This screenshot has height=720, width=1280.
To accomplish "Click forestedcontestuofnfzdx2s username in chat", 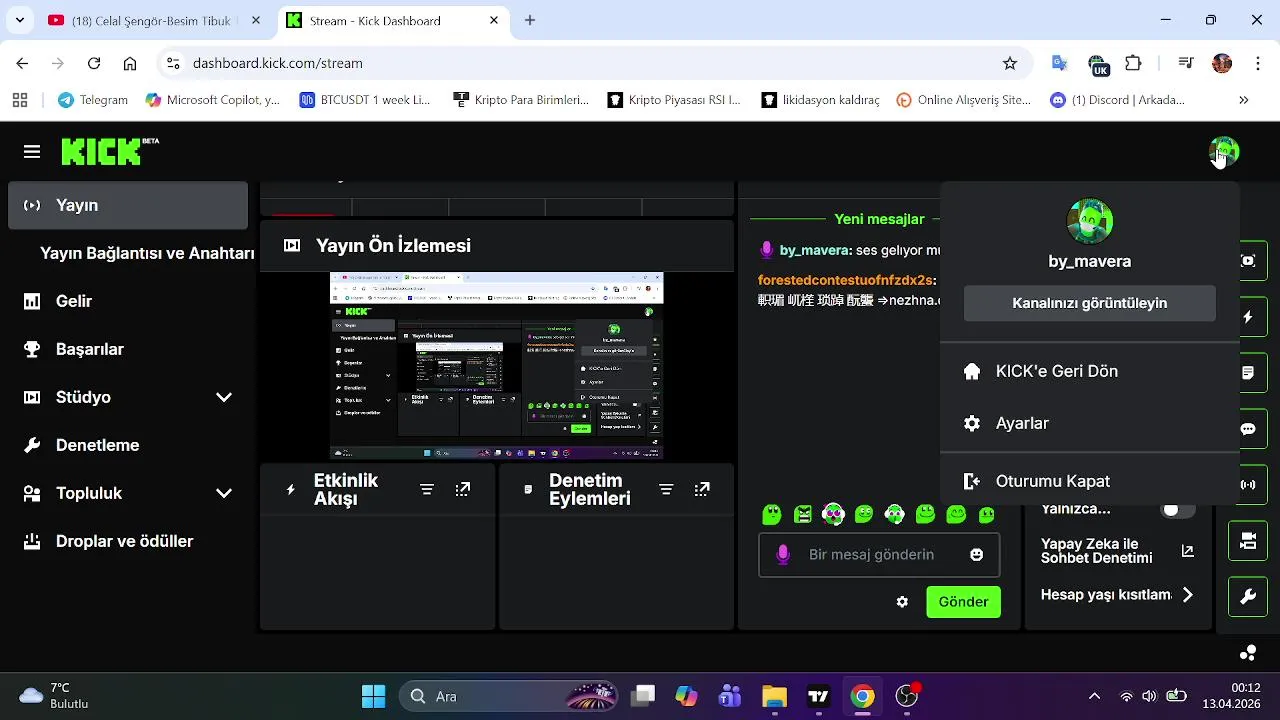I will coord(846,280).
